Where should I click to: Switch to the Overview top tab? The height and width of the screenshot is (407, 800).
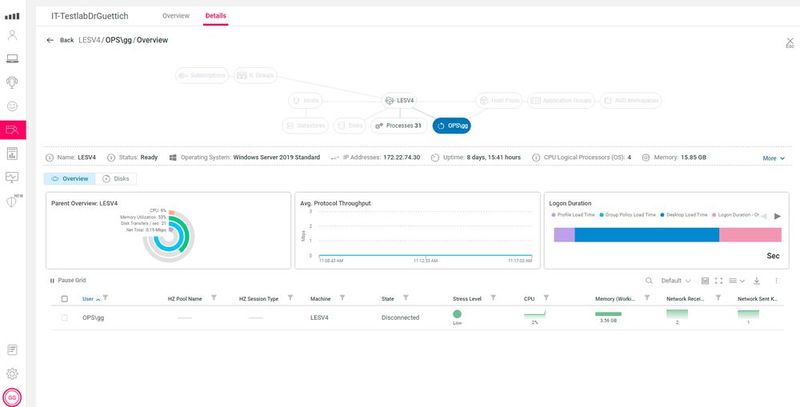click(176, 16)
